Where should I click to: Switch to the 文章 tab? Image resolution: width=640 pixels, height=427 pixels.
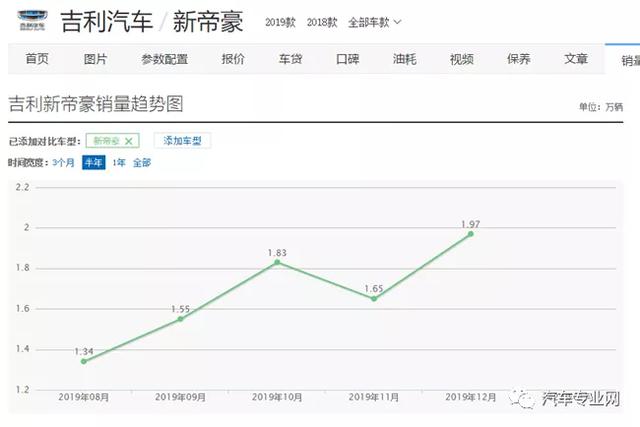pyautogui.click(x=576, y=59)
